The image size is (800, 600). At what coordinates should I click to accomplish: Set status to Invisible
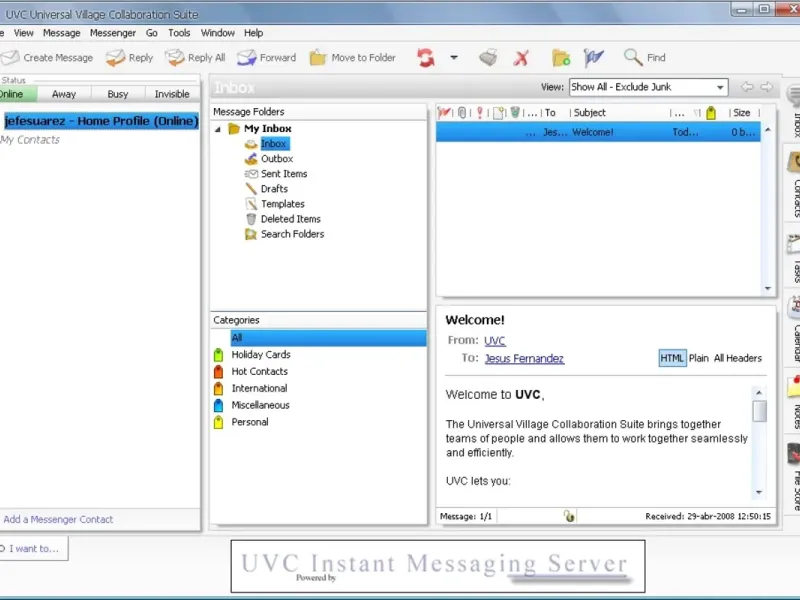(172, 94)
